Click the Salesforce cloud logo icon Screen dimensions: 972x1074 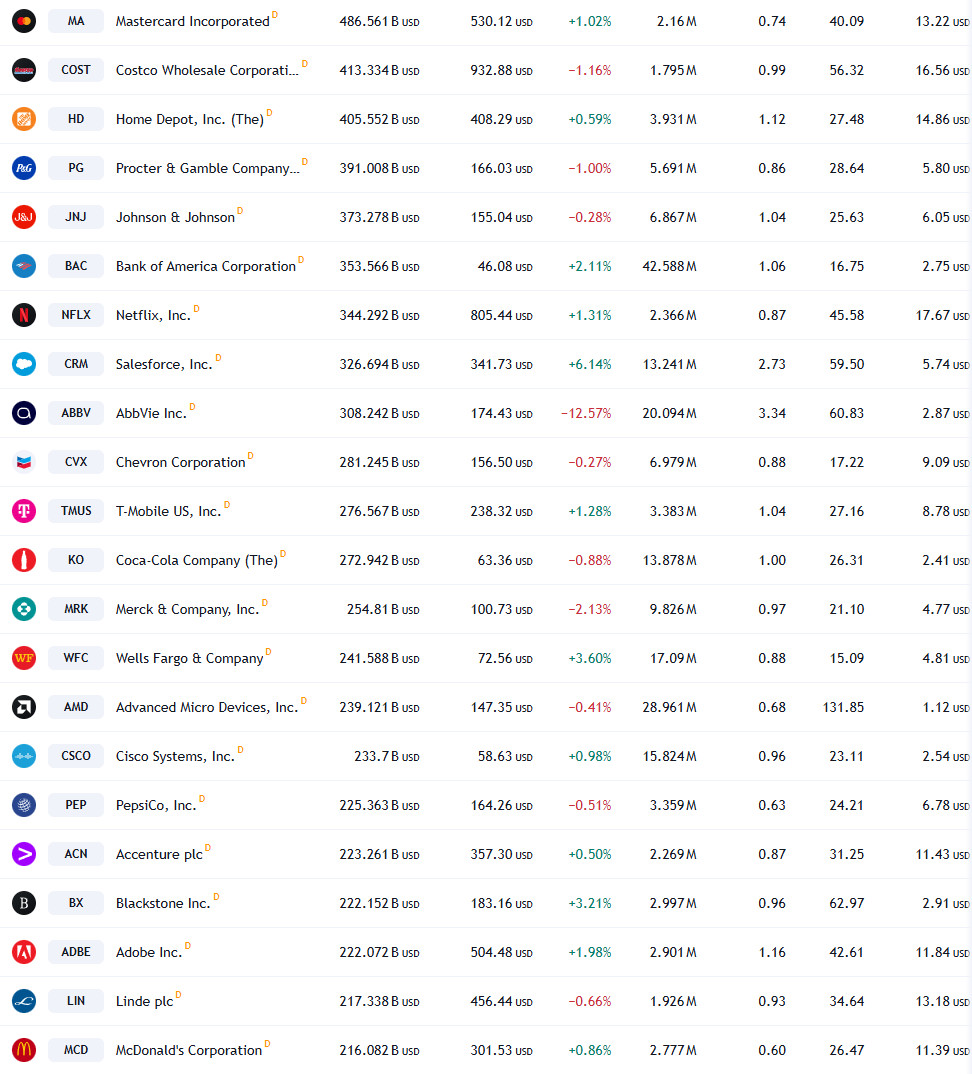pyautogui.click(x=24, y=364)
